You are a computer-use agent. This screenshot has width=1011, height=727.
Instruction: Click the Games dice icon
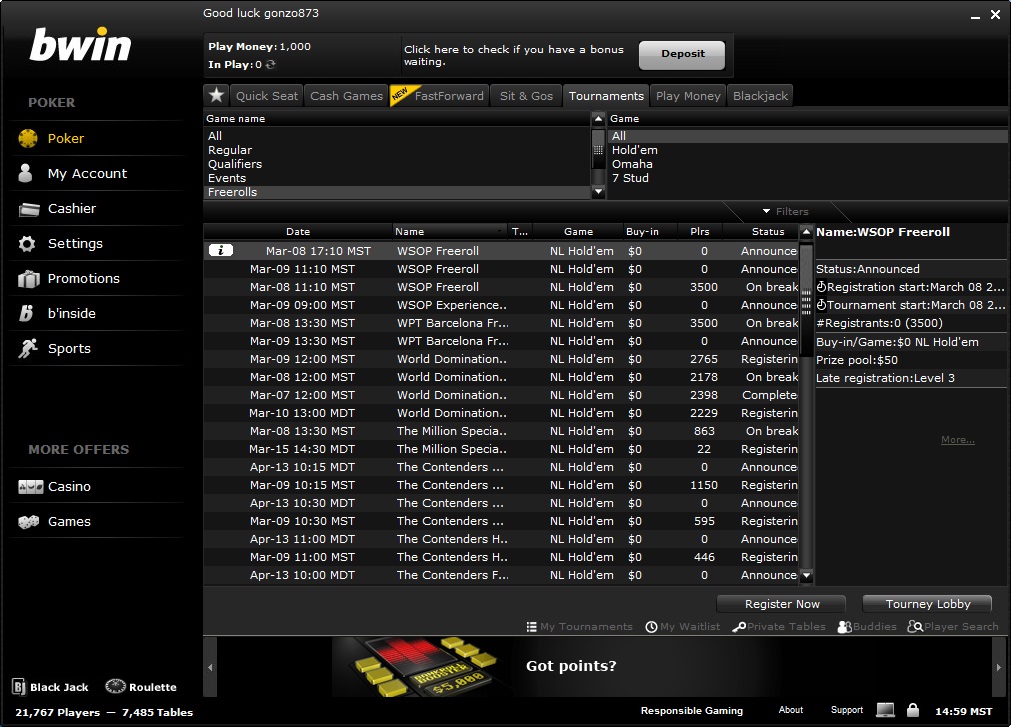click(29, 521)
